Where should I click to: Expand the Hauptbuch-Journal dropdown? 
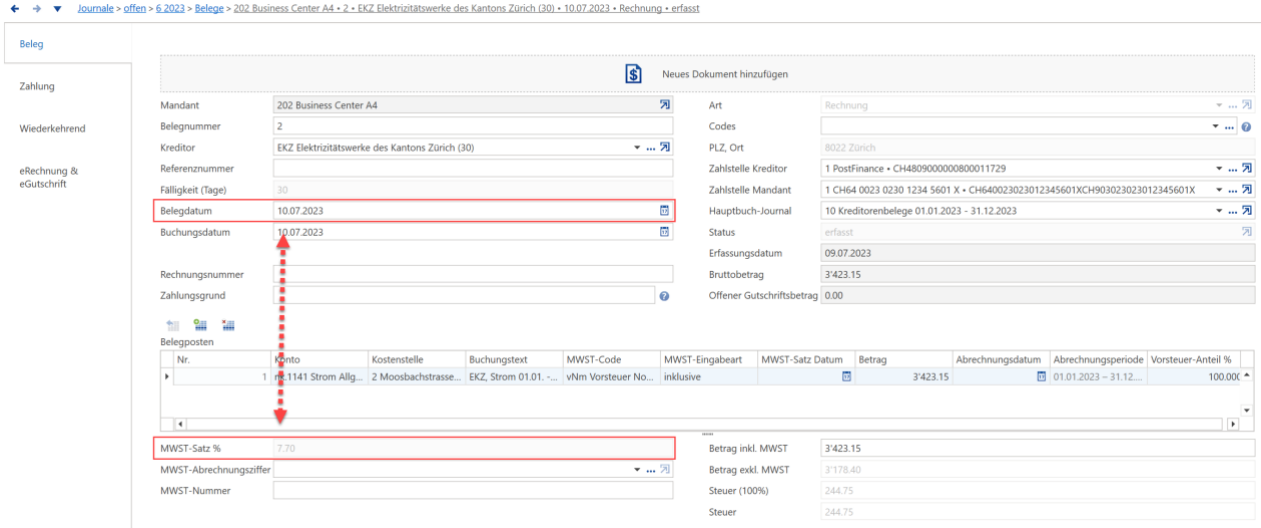pos(1219,211)
